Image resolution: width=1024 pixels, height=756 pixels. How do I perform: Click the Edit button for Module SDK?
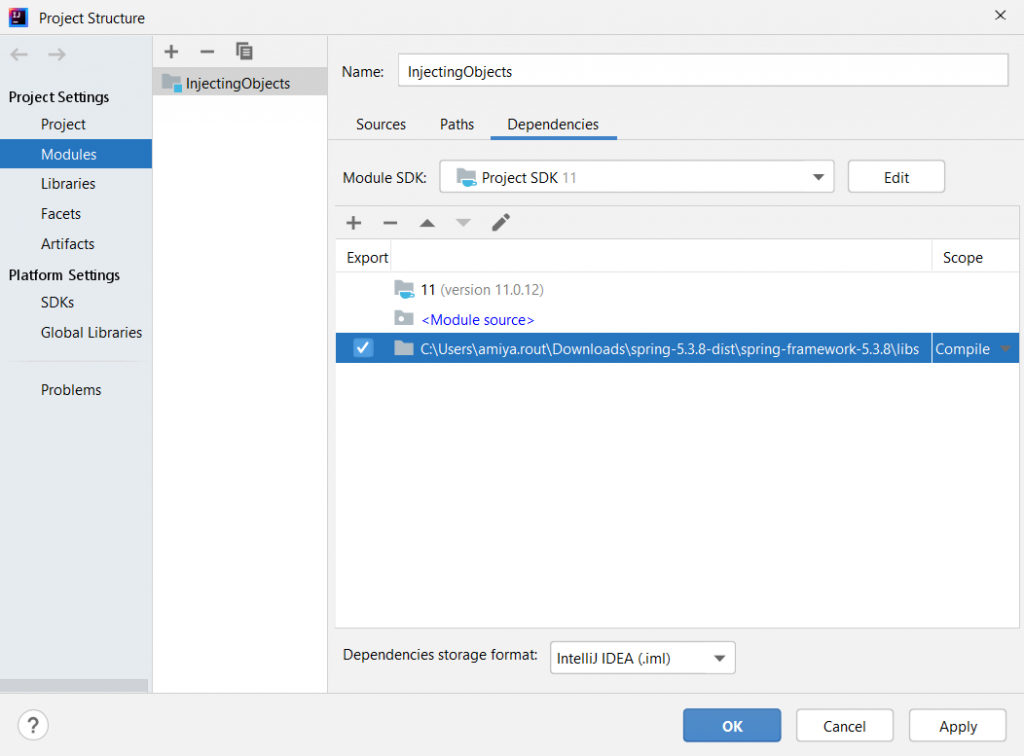(x=896, y=177)
